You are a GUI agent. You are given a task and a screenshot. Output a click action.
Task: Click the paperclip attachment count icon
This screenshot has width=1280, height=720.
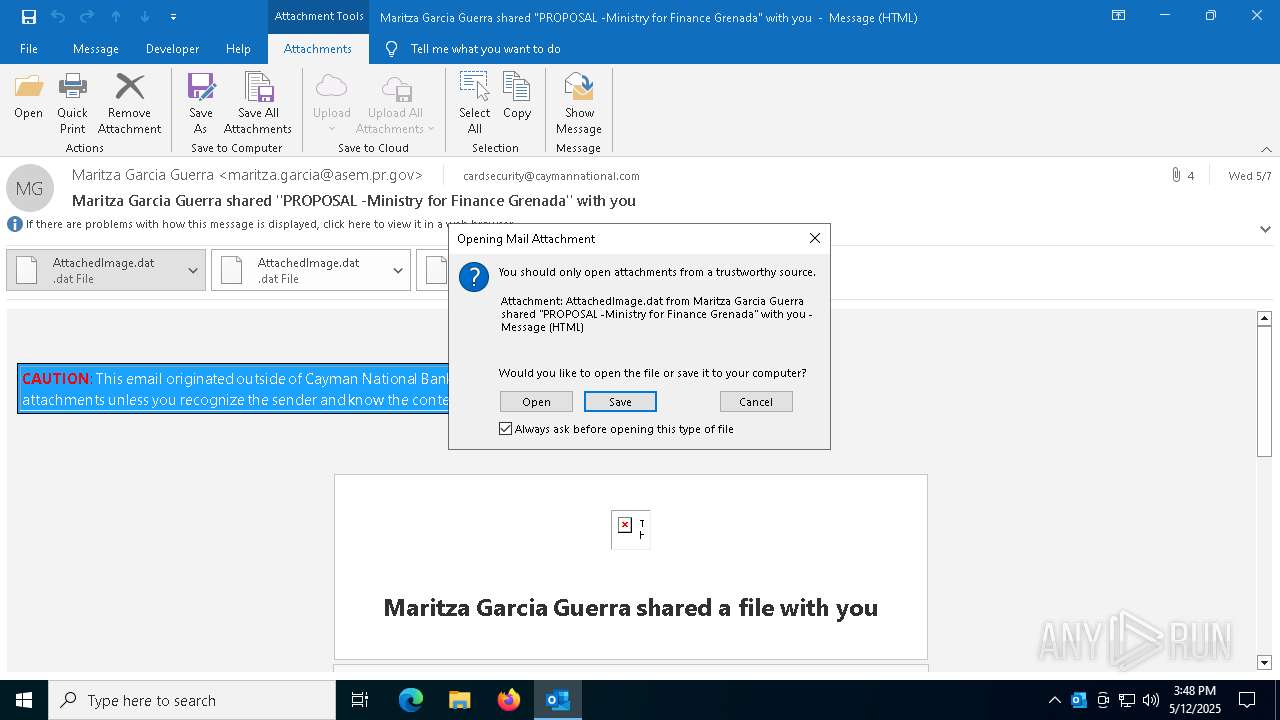coord(1176,175)
